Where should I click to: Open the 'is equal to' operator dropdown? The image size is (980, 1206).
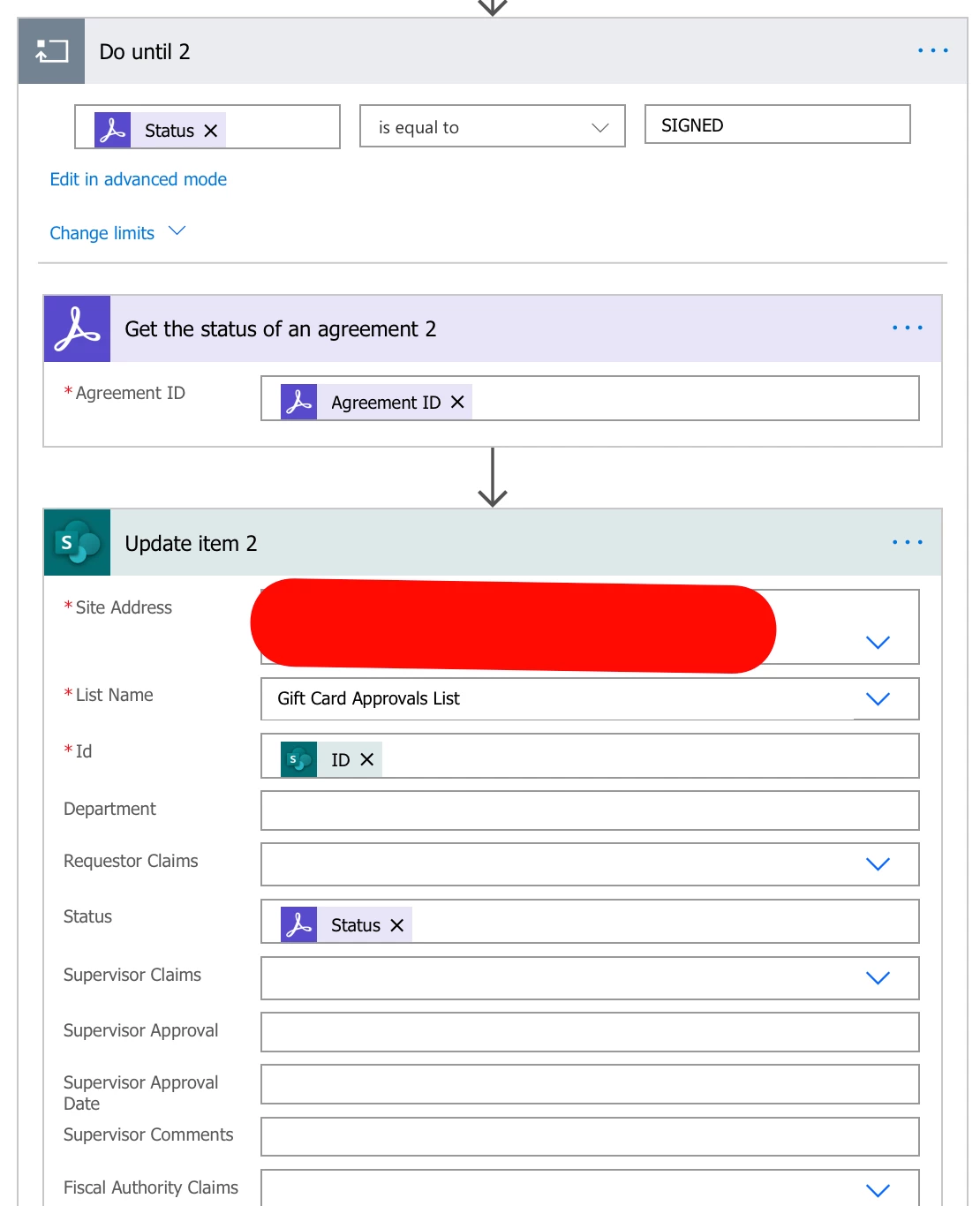pyautogui.click(x=493, y=126)
